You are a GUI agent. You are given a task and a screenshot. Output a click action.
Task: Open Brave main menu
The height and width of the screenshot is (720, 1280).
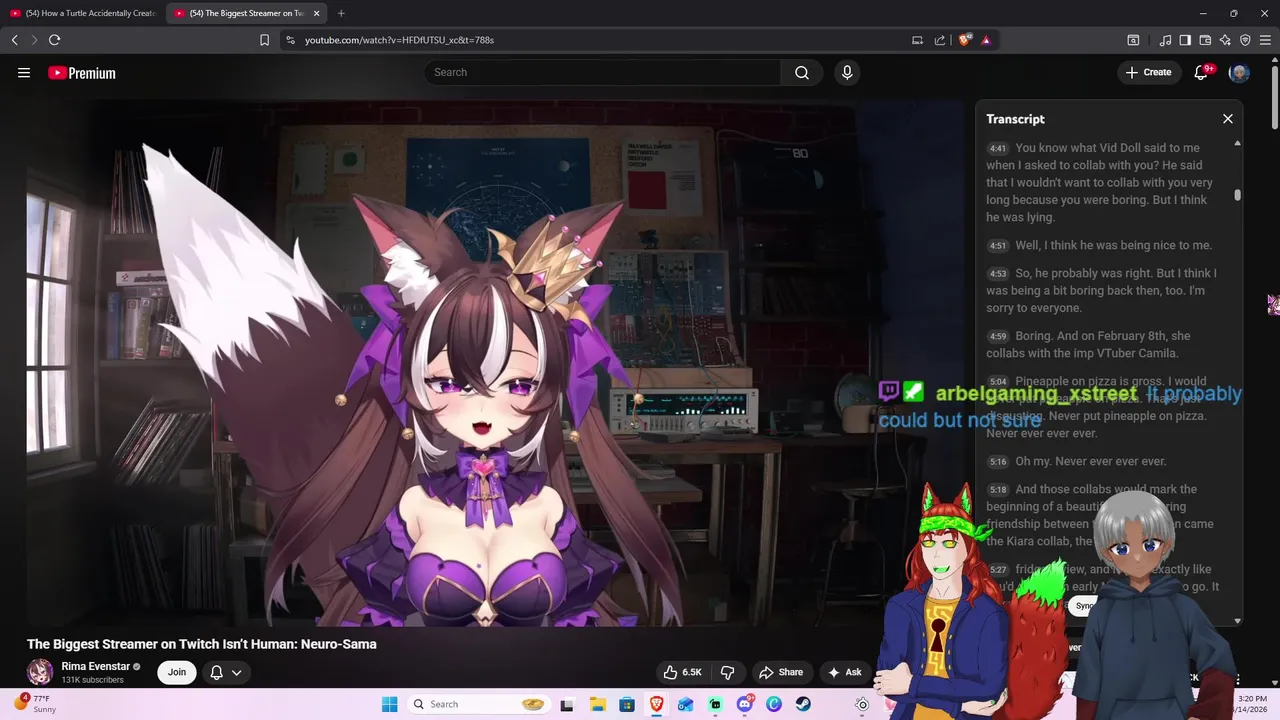(x=1265, y=40)
